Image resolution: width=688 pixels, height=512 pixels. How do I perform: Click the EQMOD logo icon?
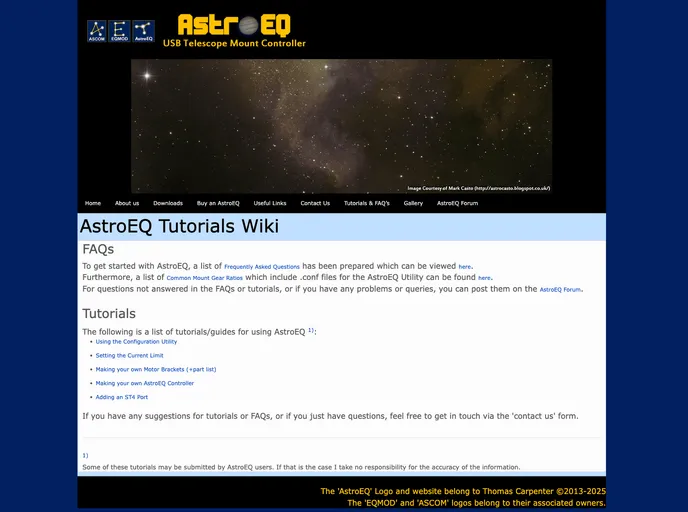click(119, 31)
